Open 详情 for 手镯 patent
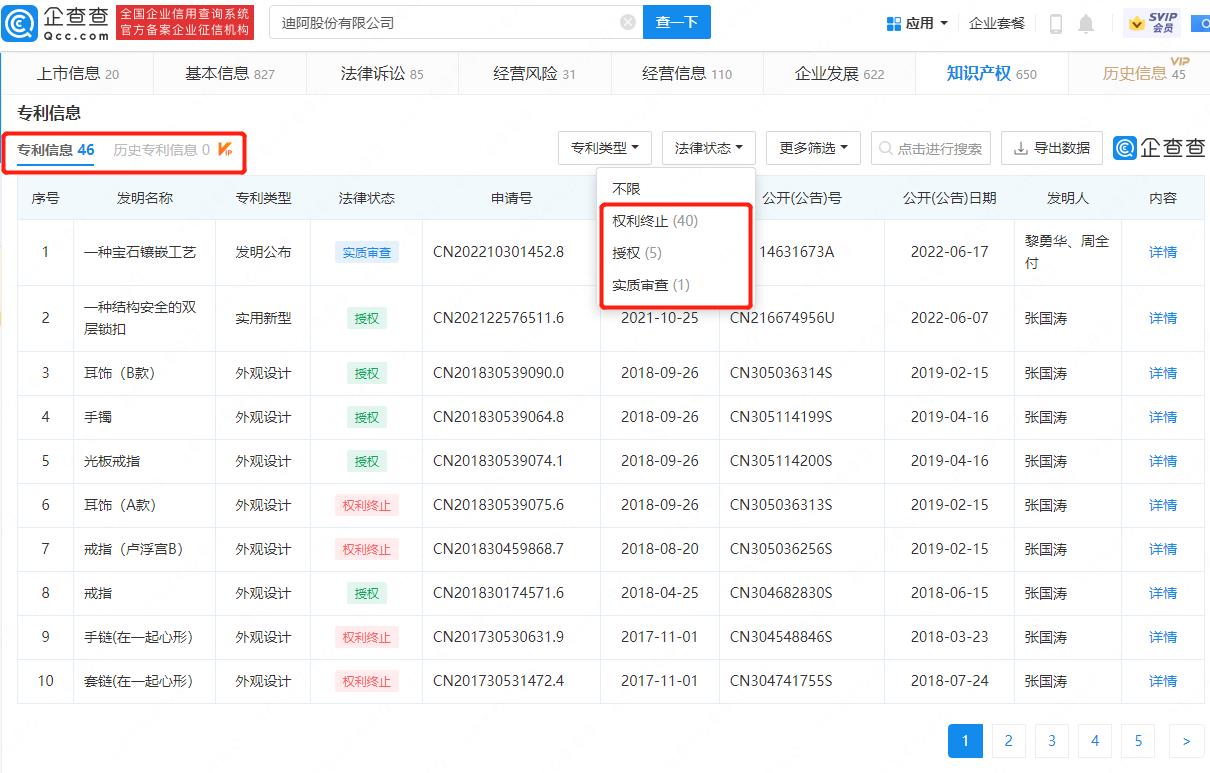The height and width of the screenshot is (773, 1210). click(1163, 417)
